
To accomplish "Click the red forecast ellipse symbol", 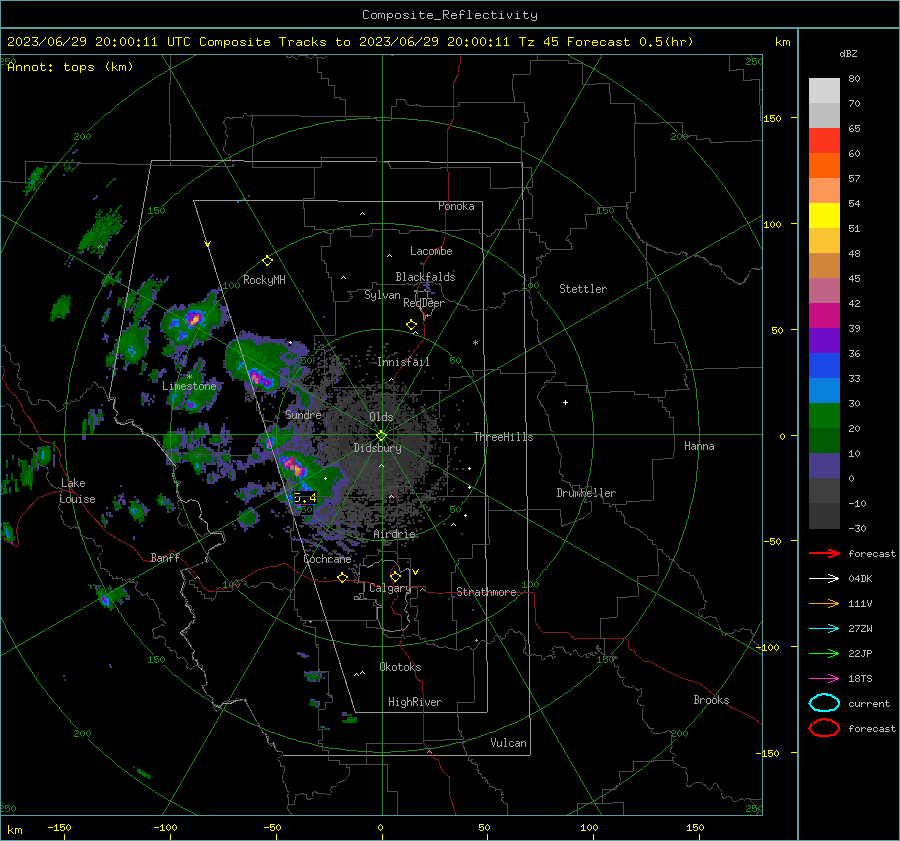I will click(824, 728).
